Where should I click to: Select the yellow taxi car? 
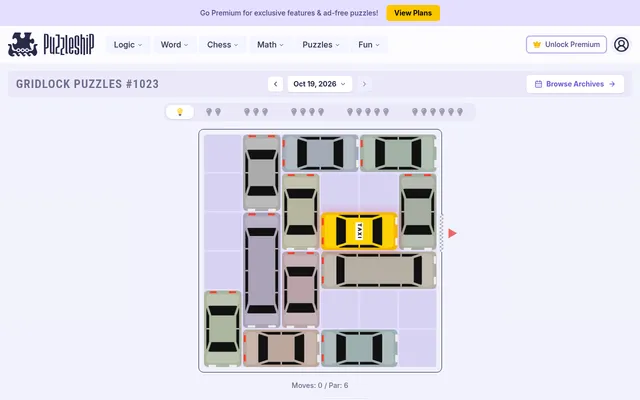(x=359, y=231)
